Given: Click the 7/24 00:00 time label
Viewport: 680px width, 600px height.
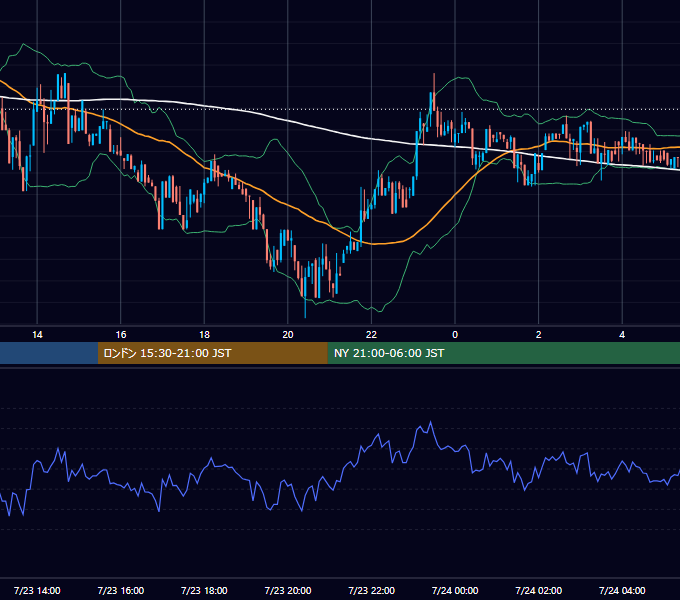Looking at the screenshot, I should (455, 590).
